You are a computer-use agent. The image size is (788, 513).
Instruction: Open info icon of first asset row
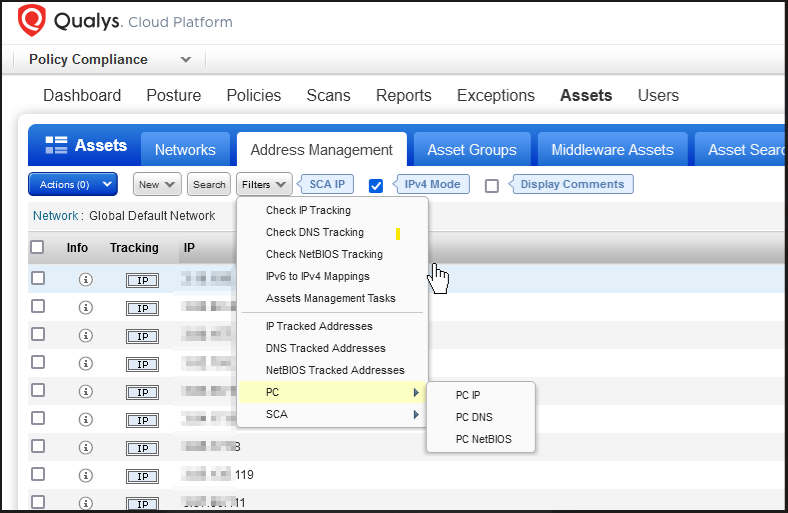[x=85, y=280]
